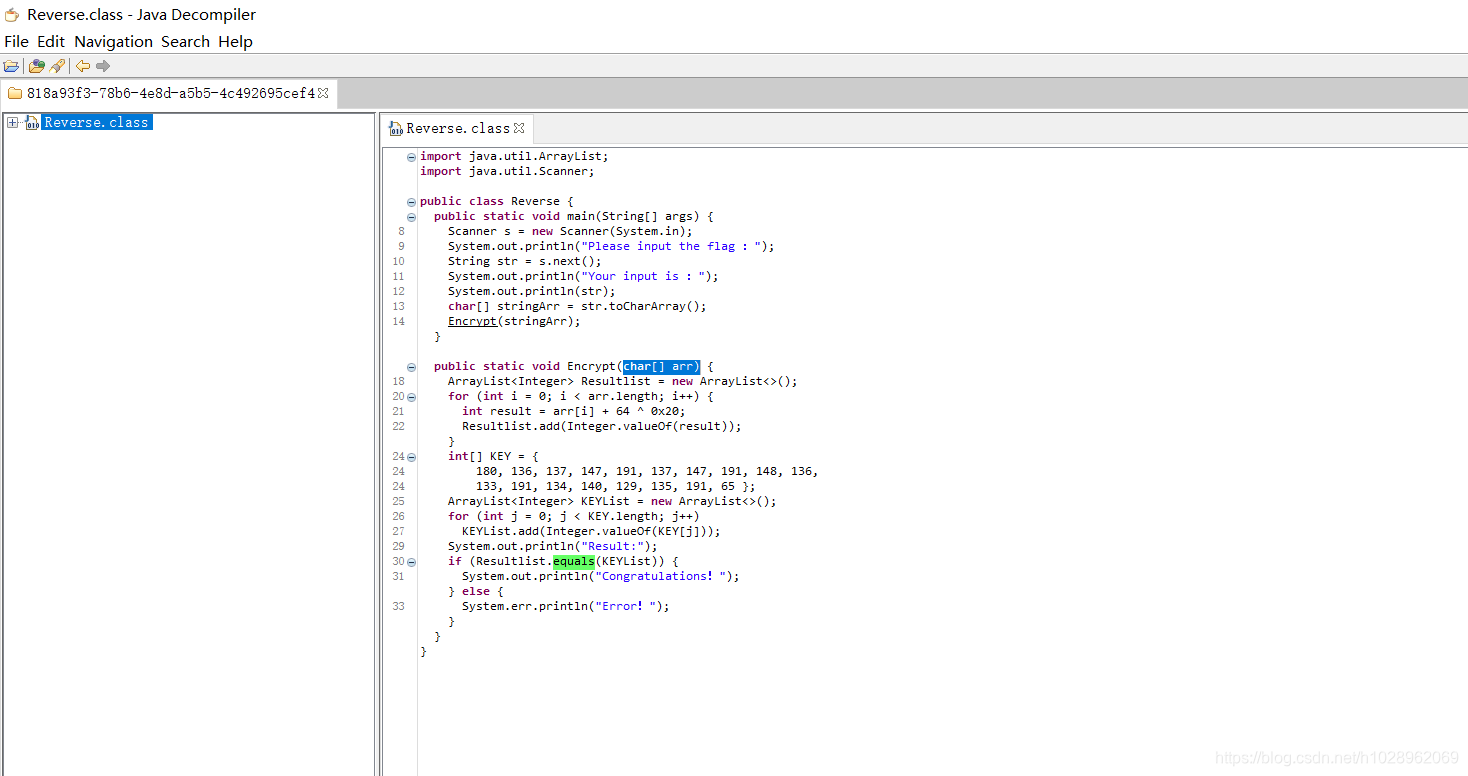Click line number 29 in the gutter
Image resolution: width=1468 pixels, height=776 pixels.
coord(399,546)
